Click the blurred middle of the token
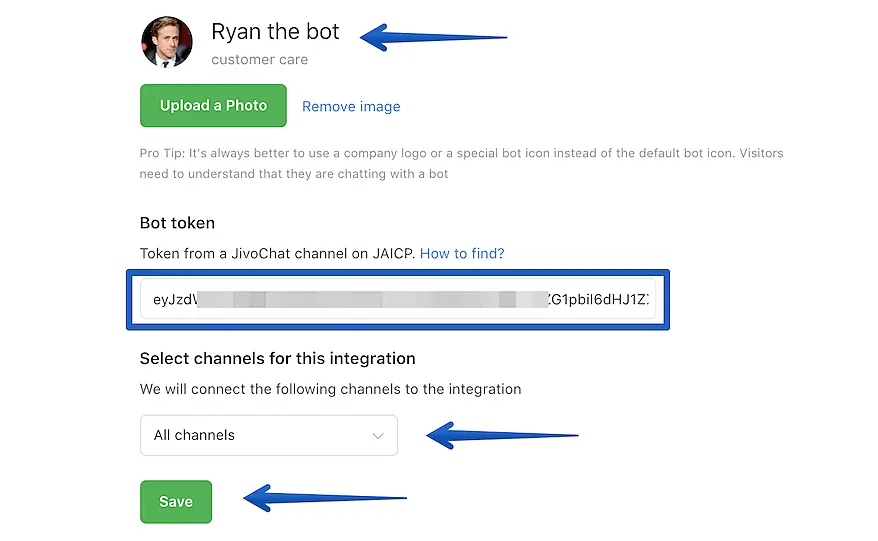The width and height of the screenshot is (878, 541). tap(370, 299)
